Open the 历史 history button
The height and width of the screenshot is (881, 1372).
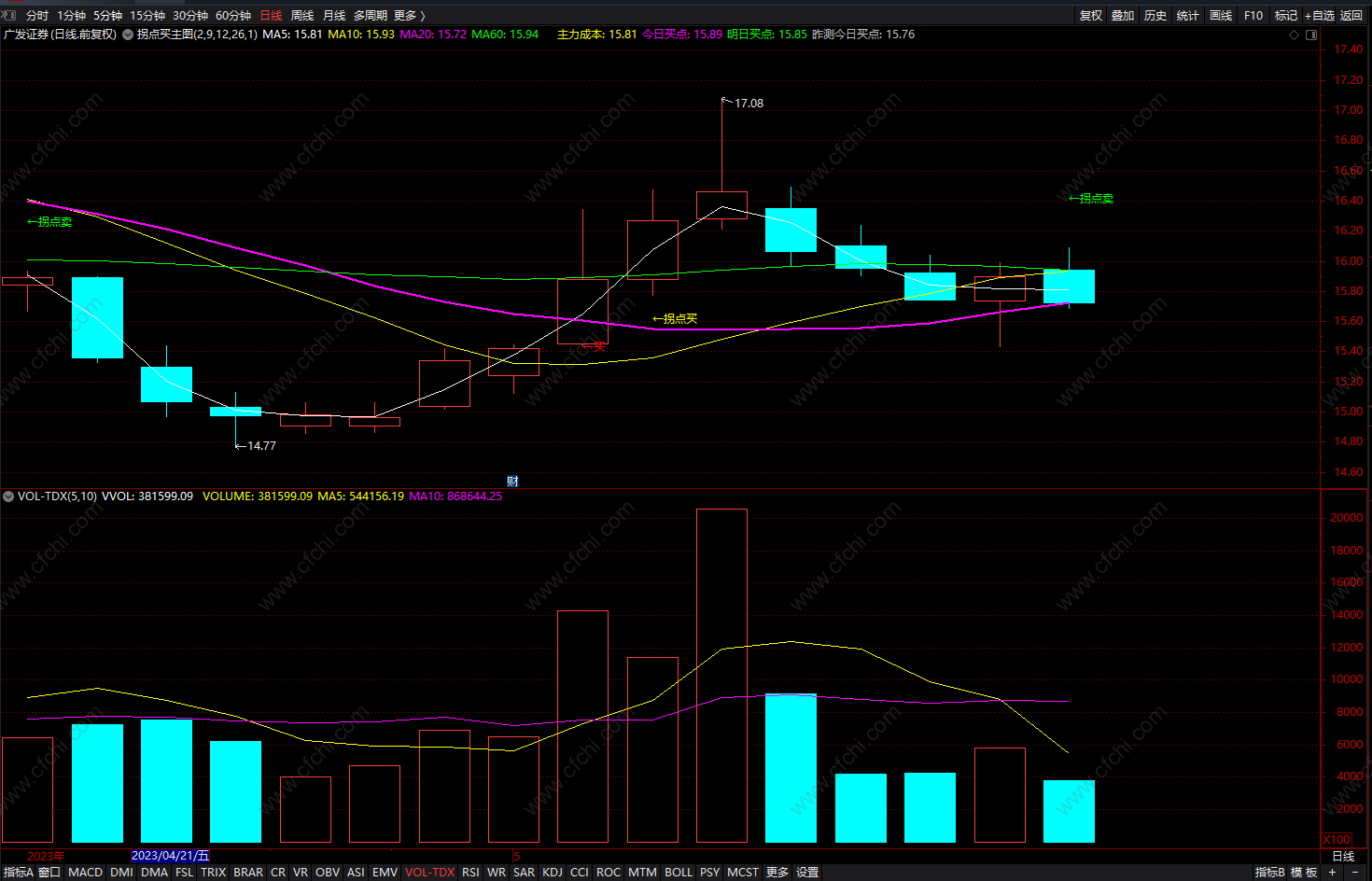(x=1155, y=16)
